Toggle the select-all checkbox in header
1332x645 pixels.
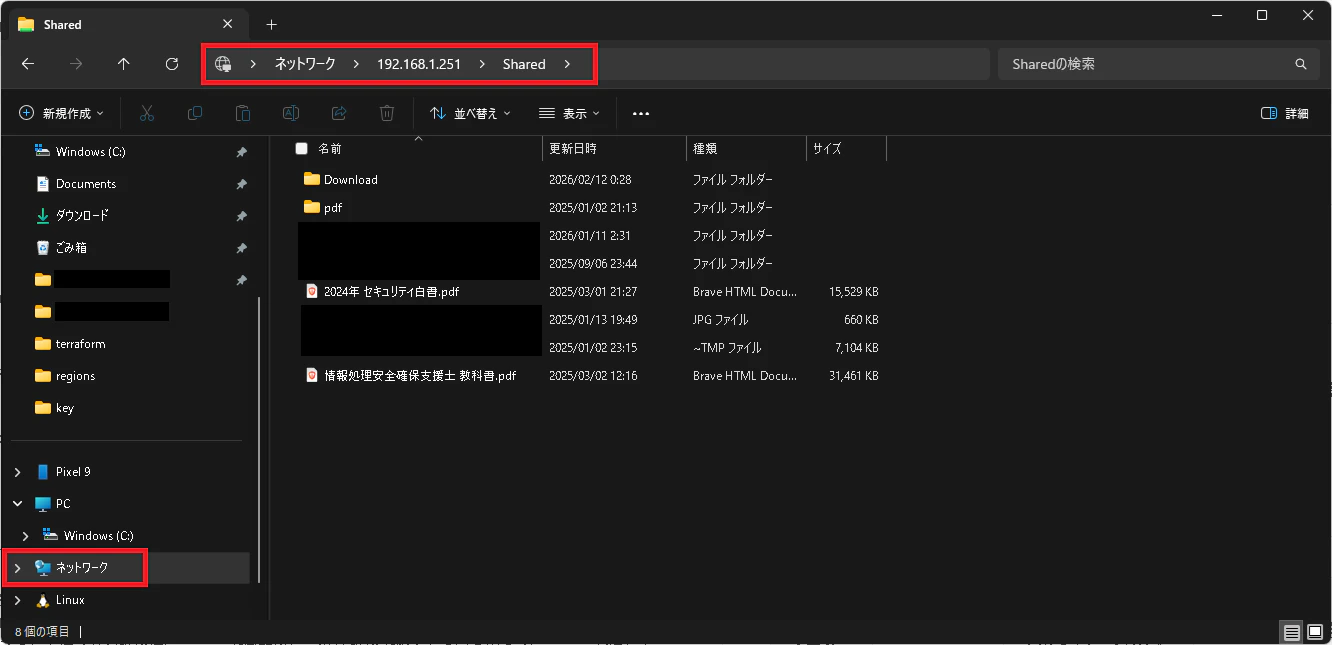click(x=301, y=148)
